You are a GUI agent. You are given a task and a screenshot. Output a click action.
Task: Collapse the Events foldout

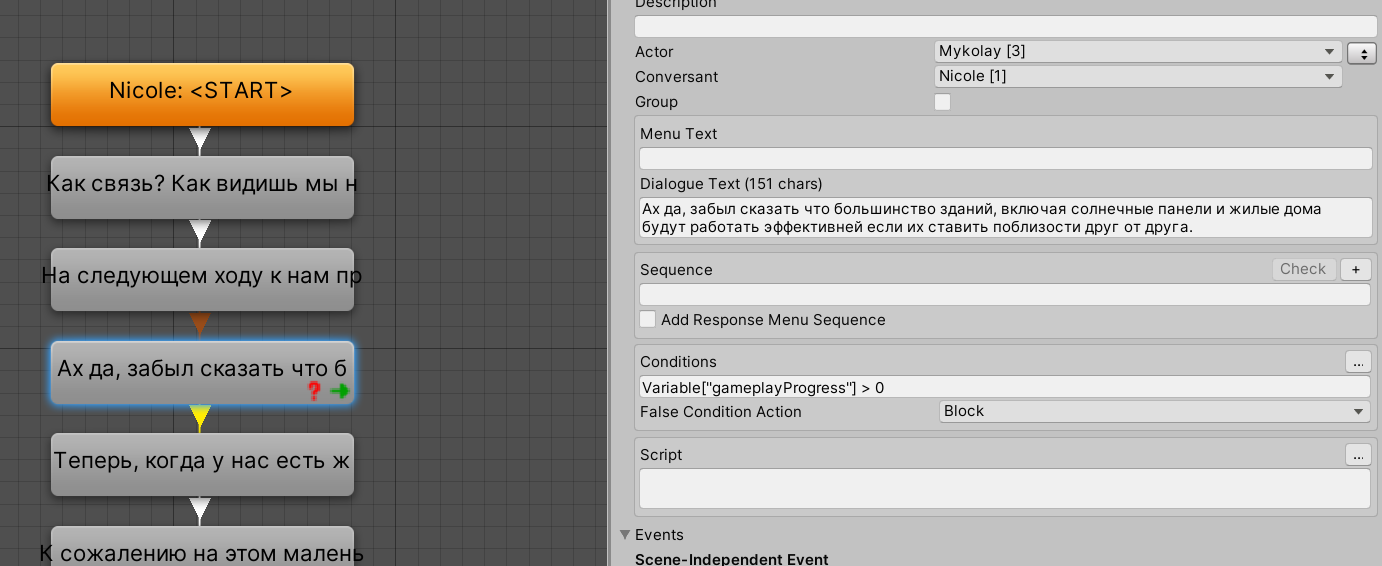pos(625,535)
